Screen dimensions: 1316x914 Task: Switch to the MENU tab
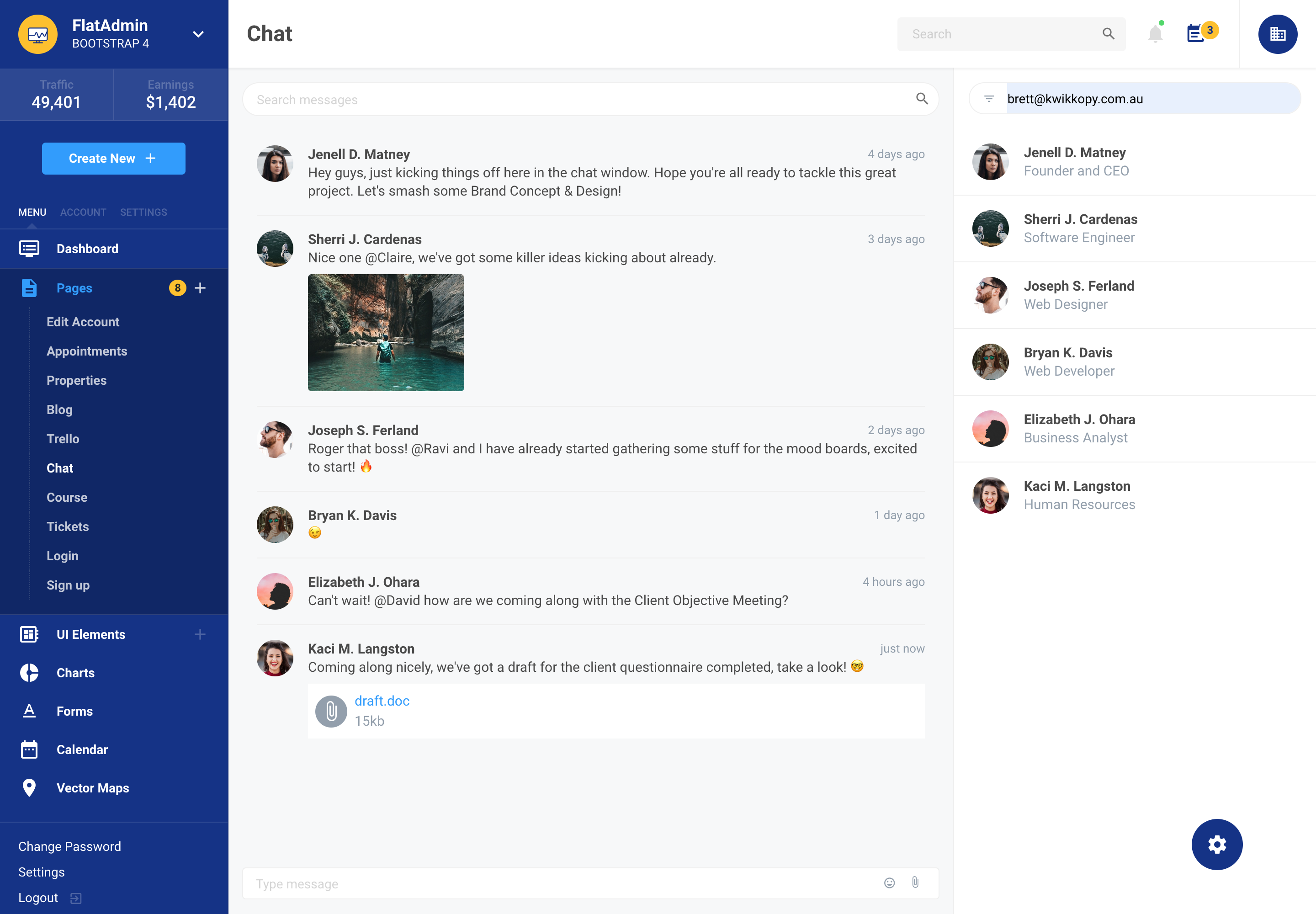(32, 213)
